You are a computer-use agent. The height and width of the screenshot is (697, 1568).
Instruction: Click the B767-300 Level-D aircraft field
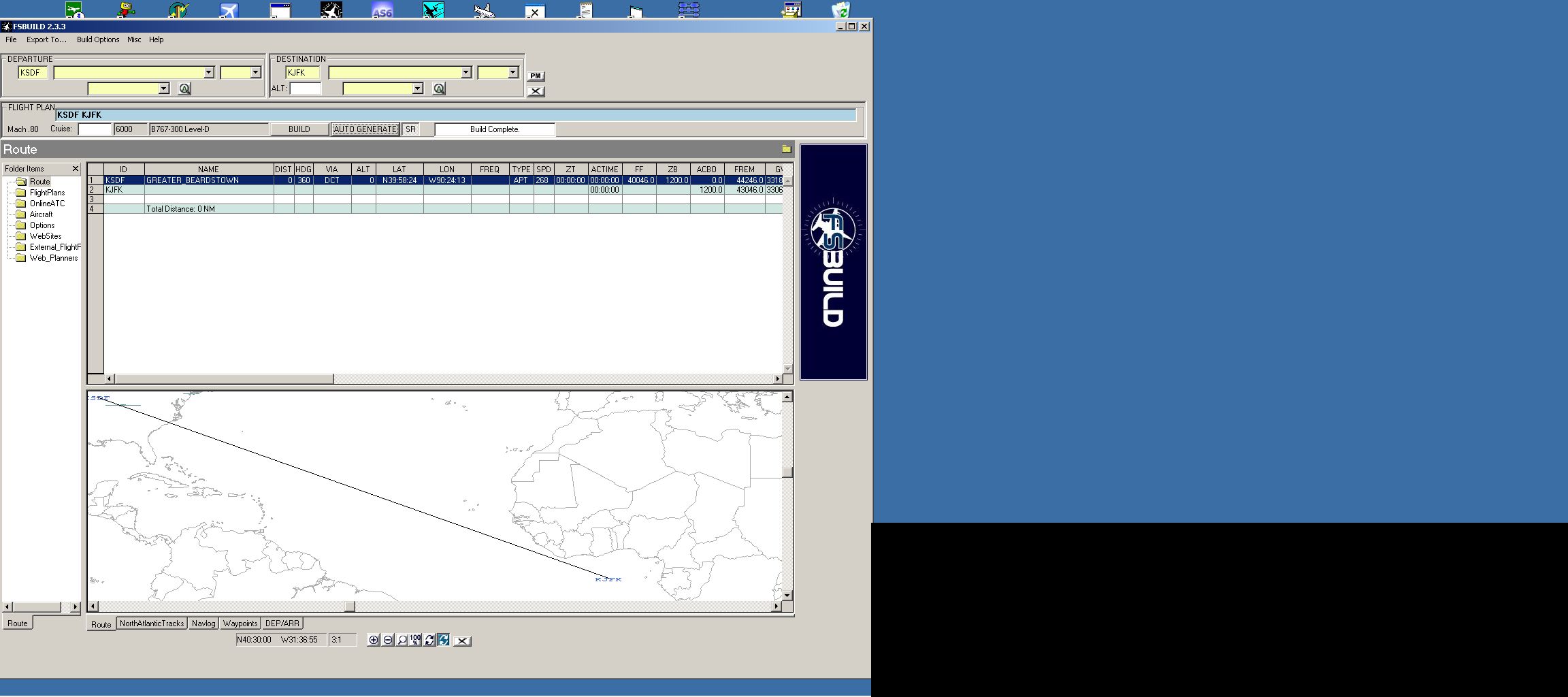click(209, 129)
